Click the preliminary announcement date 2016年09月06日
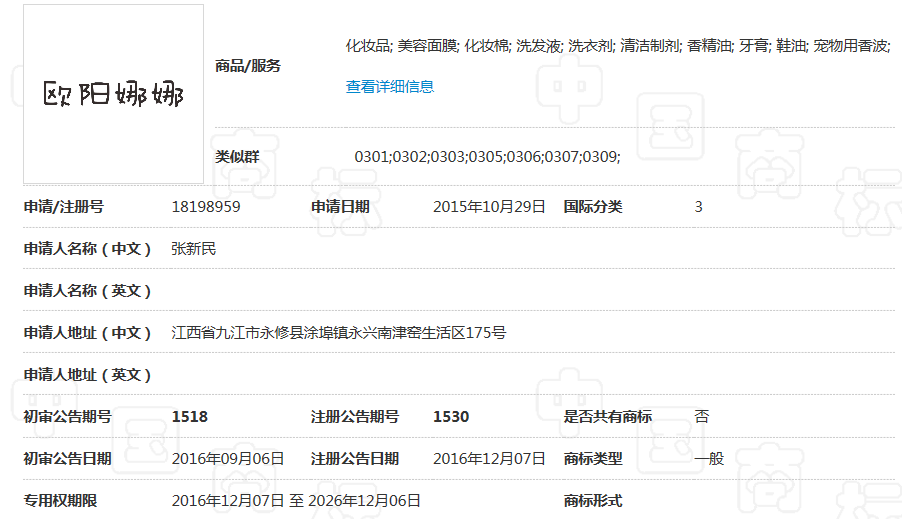The width and height of the screenshot is (902, 519). coord(228,459)
